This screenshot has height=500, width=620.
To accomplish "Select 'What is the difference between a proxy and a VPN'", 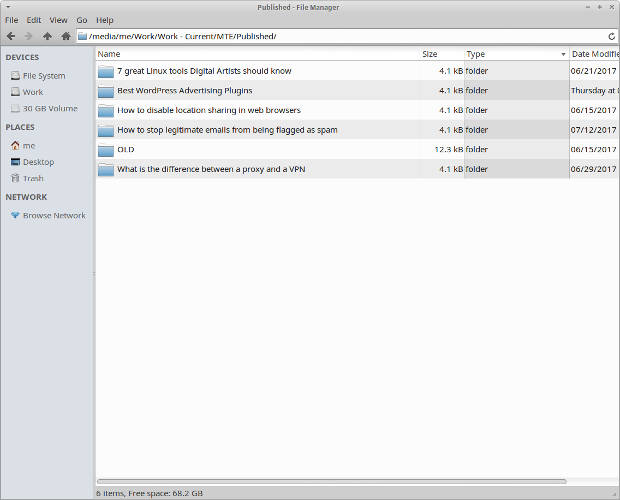I will 211,169.
